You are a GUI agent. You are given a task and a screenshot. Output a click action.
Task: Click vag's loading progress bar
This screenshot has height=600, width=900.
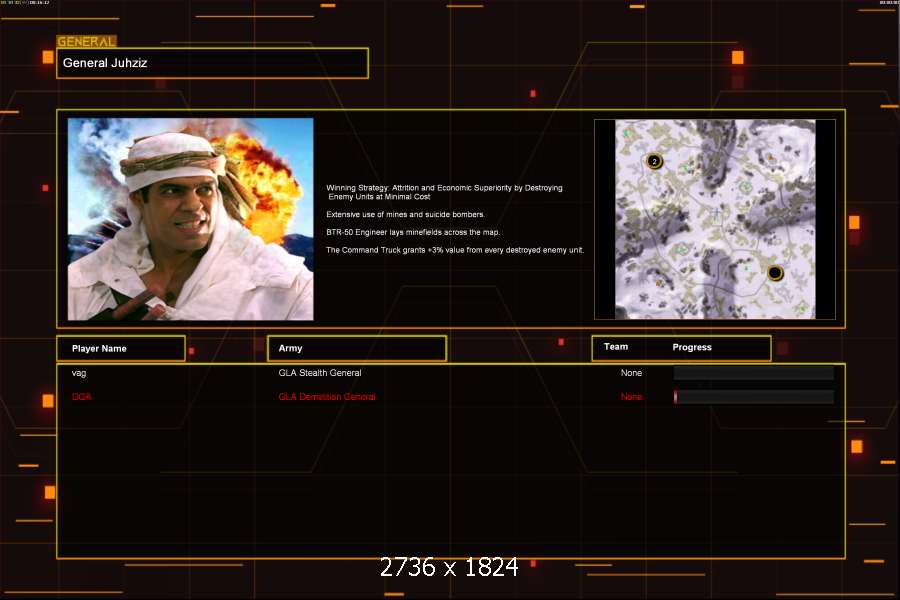coord(754,373)
